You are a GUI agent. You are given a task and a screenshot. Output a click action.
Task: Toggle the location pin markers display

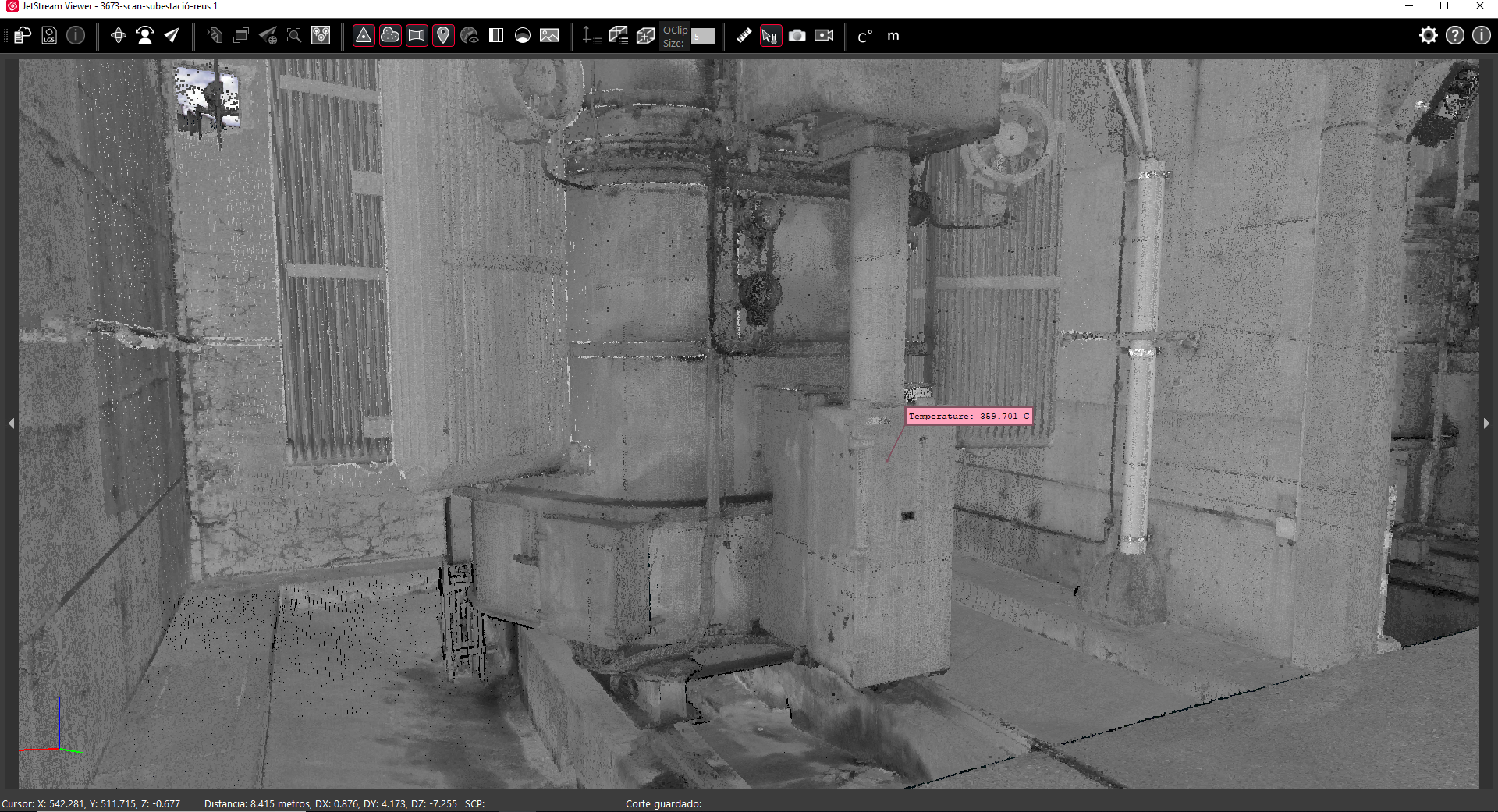(x=443, y=35)
